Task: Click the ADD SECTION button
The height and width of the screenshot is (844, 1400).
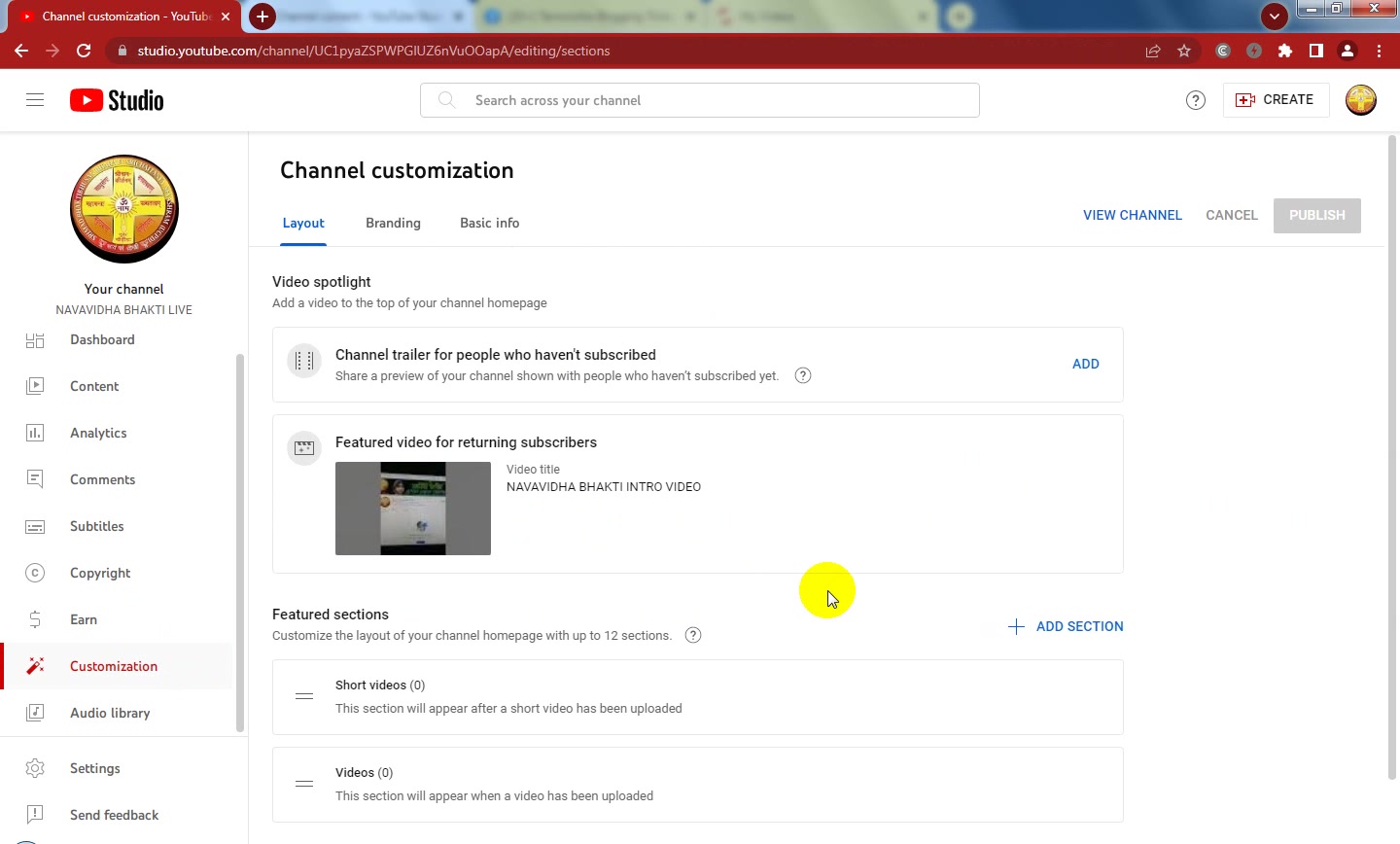Action: (1066, 626)
